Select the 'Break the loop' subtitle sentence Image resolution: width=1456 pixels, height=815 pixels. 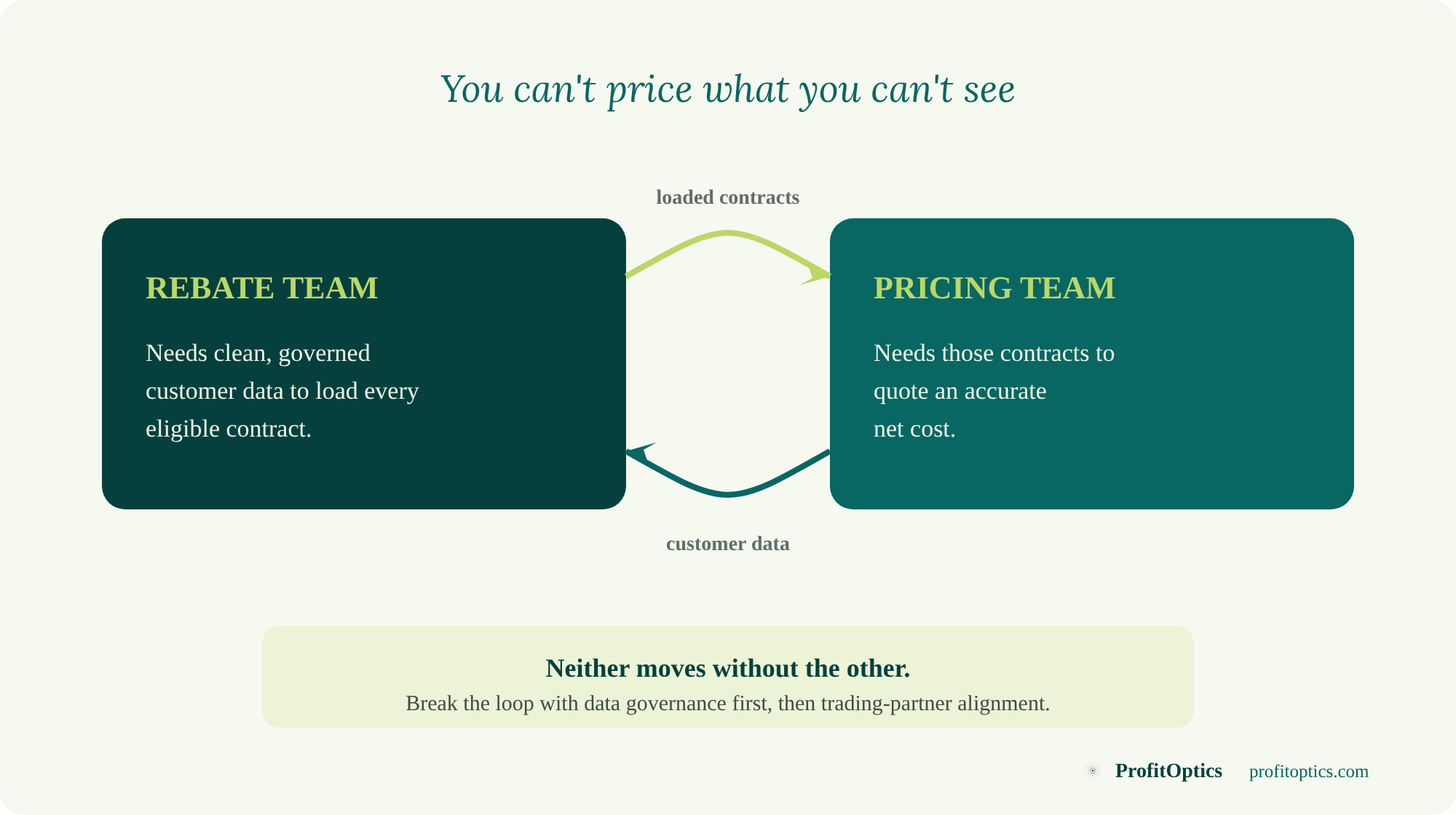coord(728,704)
